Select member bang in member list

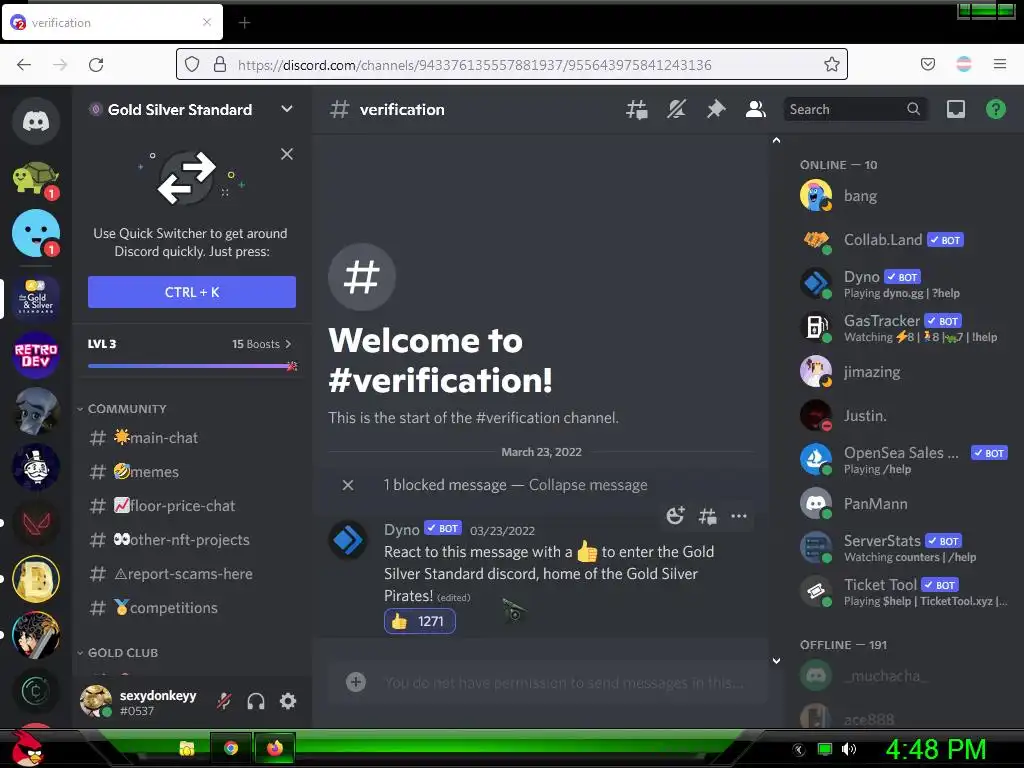pos(904,196)
